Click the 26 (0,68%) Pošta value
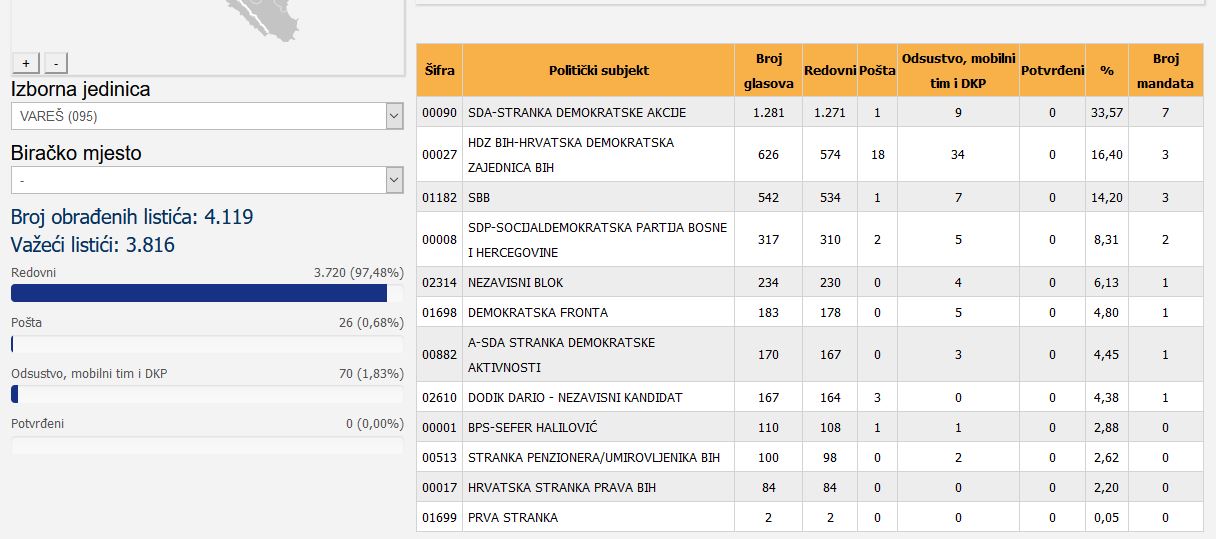This screenshot has width=1216, height=539. [x=371, y=323]
